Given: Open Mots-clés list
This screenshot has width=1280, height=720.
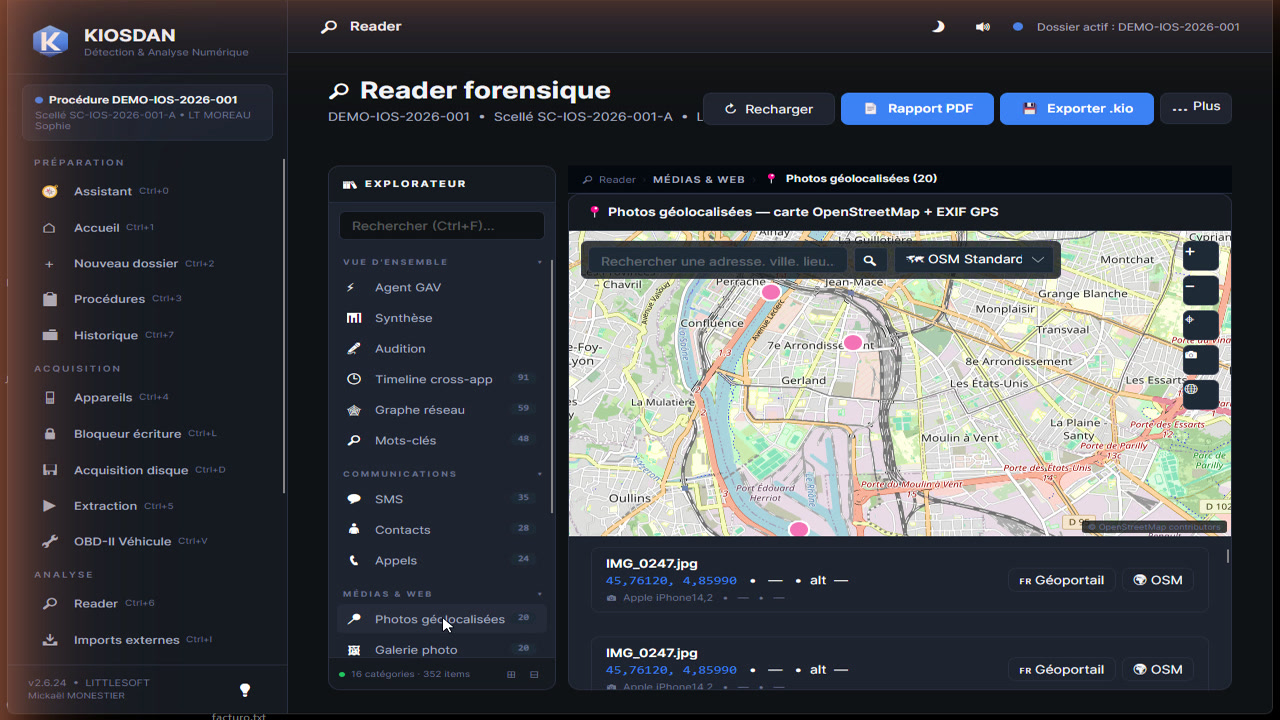Looking at the screenshot, I should click(x=440, y=440).
